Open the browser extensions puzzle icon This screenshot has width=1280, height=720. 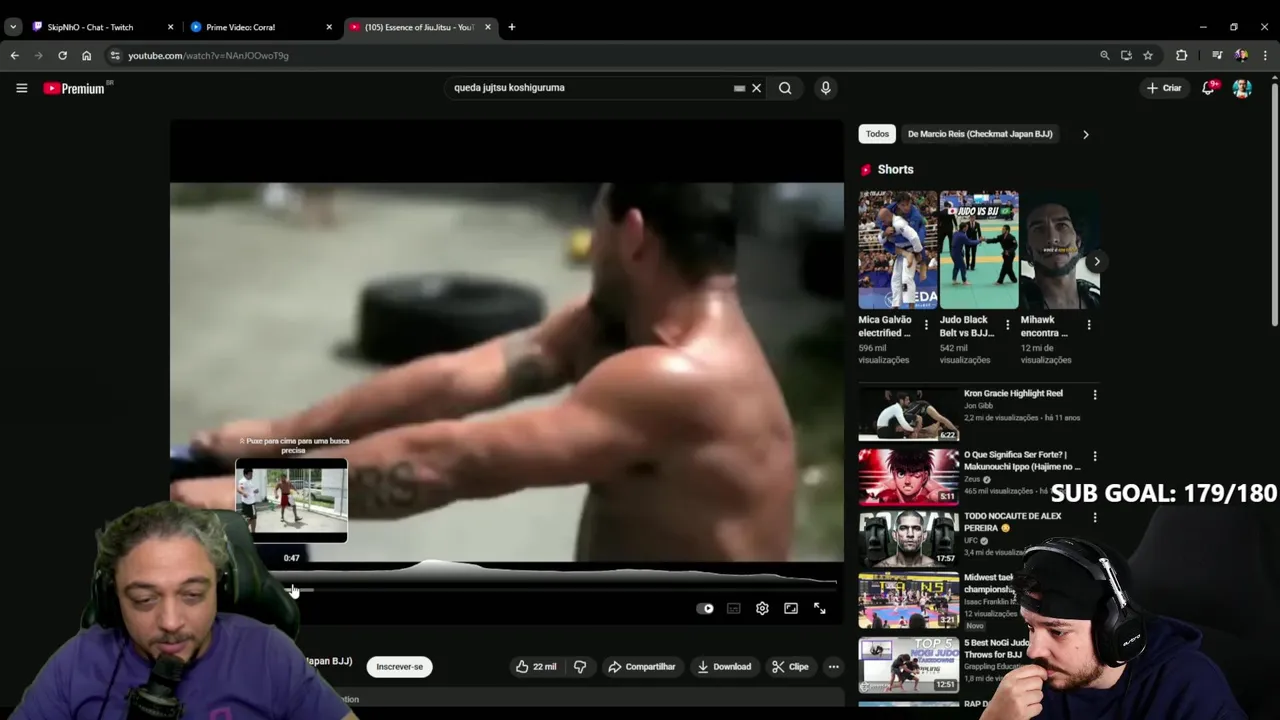point(1181,56)
